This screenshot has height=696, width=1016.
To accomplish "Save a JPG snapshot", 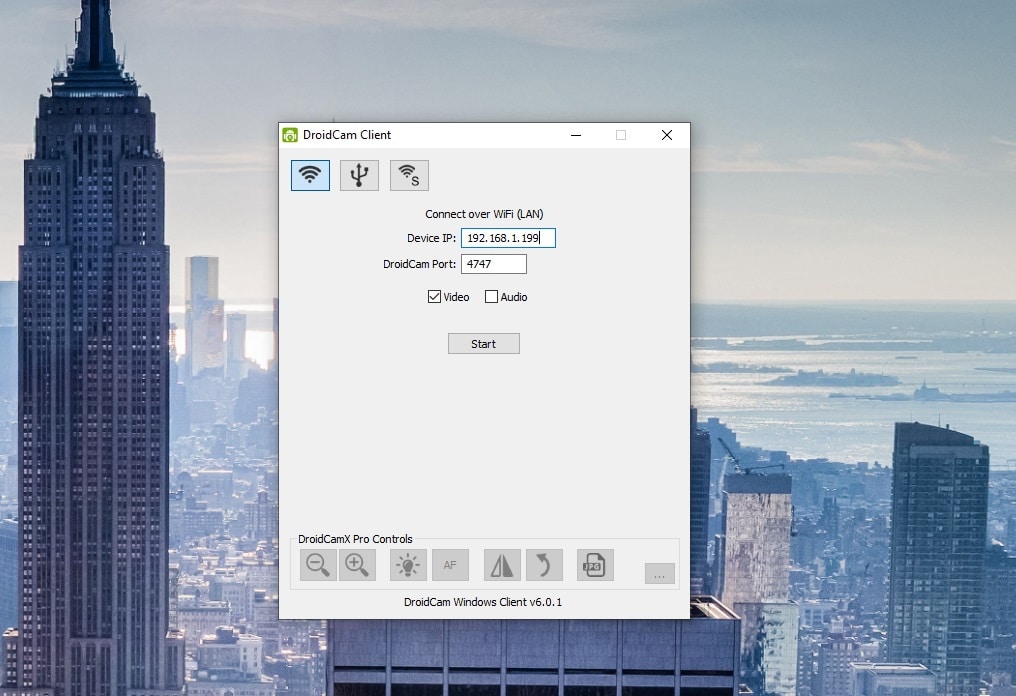I will 595,565.
